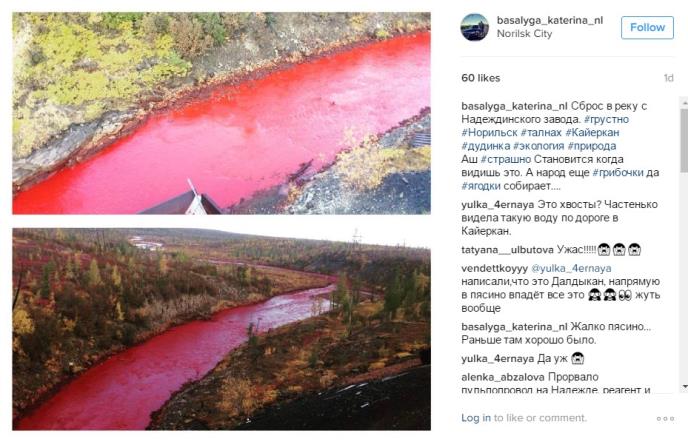Open the Norilsk City location link
688x442 pixels.
click(x=524, y=34)
